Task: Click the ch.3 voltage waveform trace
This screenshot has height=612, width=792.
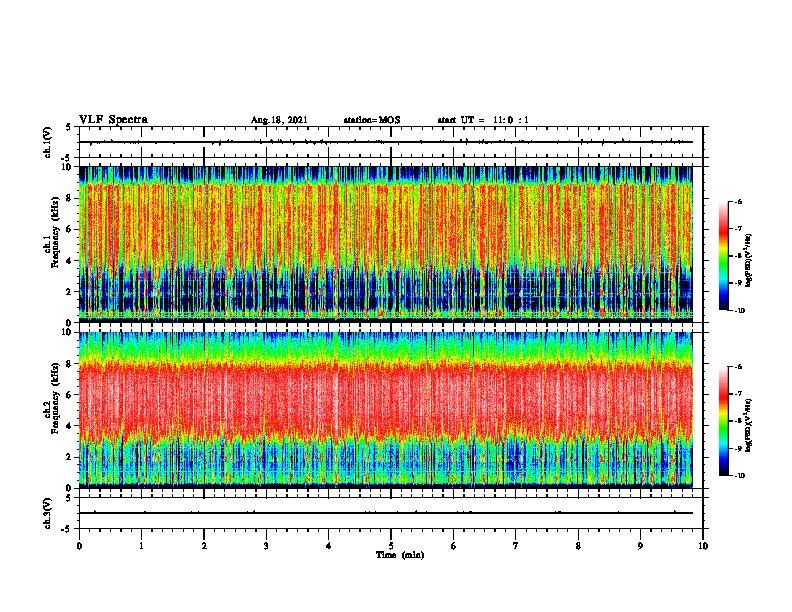Action: click(x=386, y=513)
